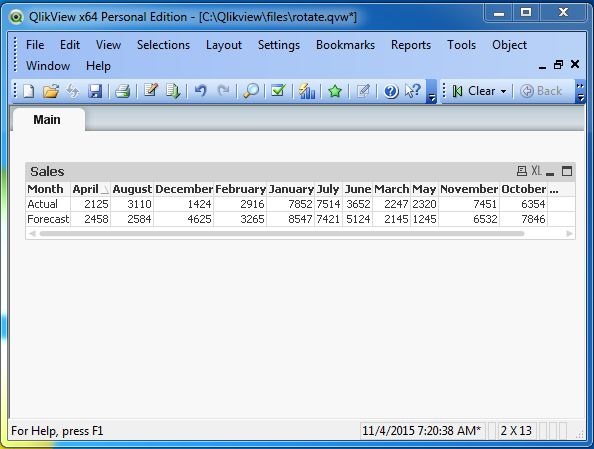This screenshot has width=594, height=449.
Task: Close the inner document window
Action: pos(575,64)
